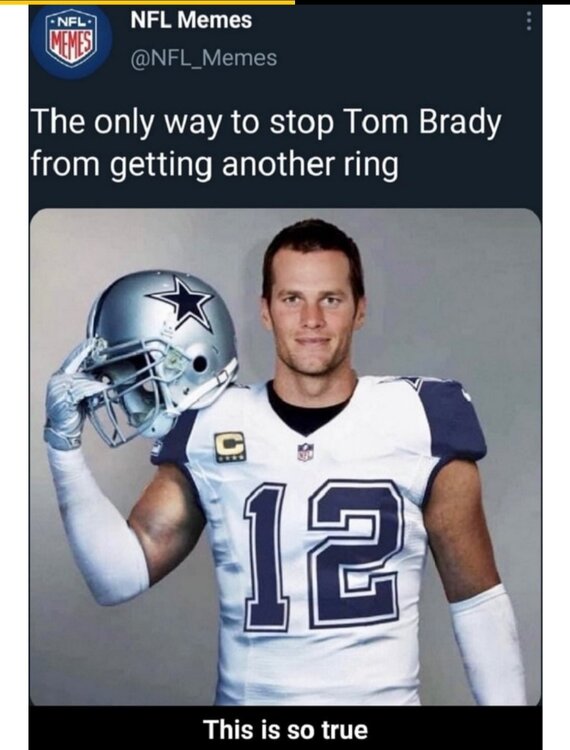This screenshot has height=750, width=570.
Task: Open the three-dot more options menu
Action: tap(528, 22)
